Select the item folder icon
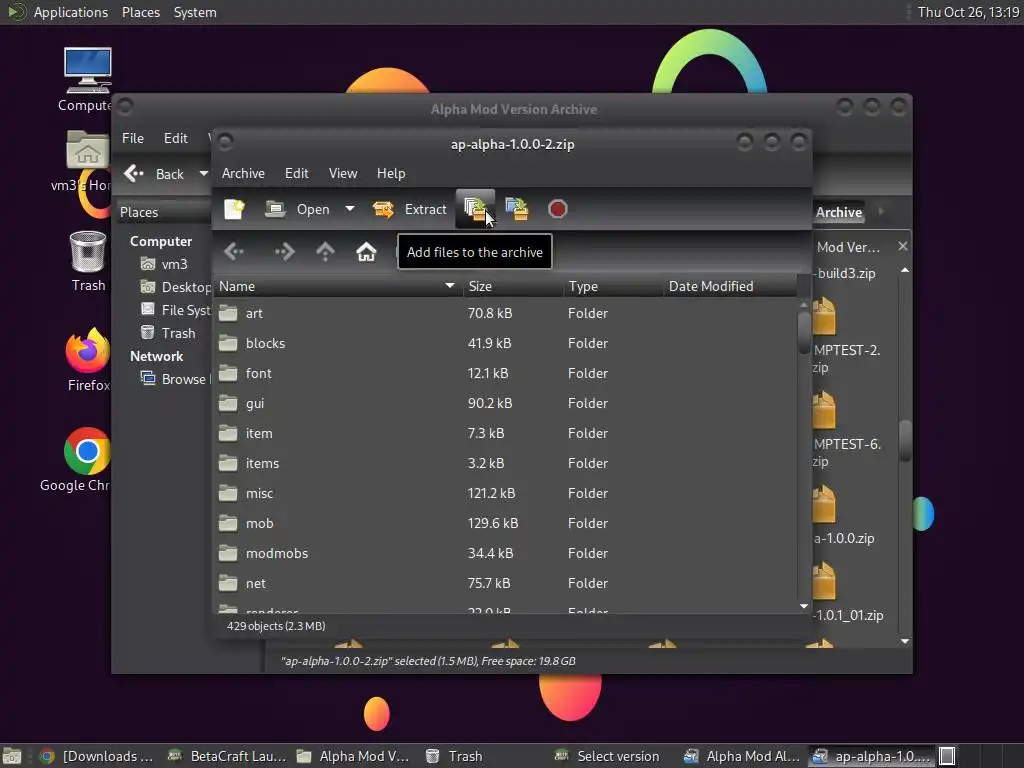 click(228, 433)
